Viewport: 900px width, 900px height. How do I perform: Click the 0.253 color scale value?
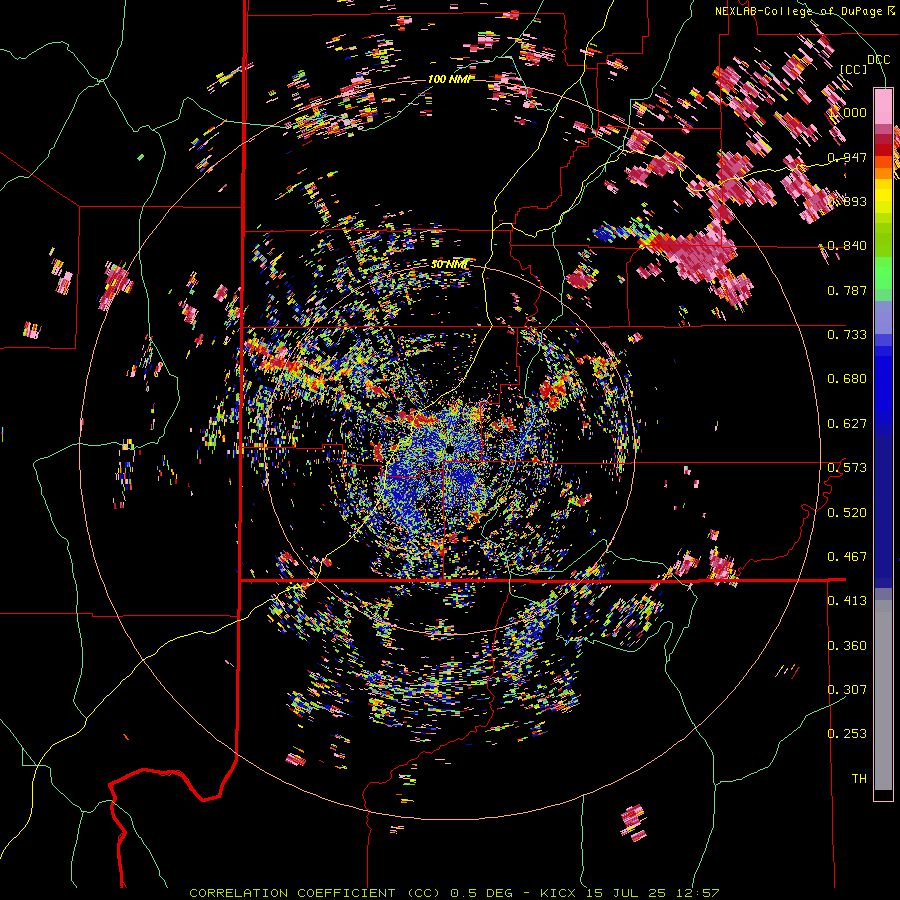tap(847, 734)
